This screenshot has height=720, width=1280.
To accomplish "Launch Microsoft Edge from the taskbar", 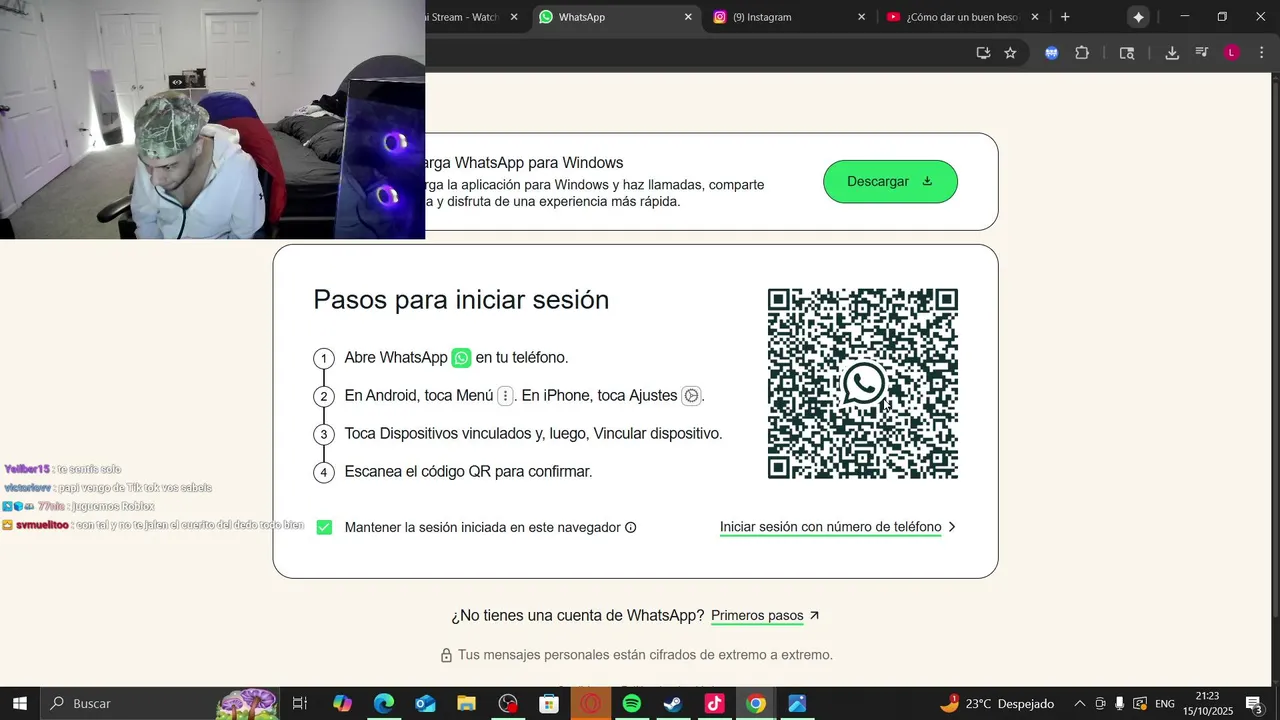I will point(384,703).
